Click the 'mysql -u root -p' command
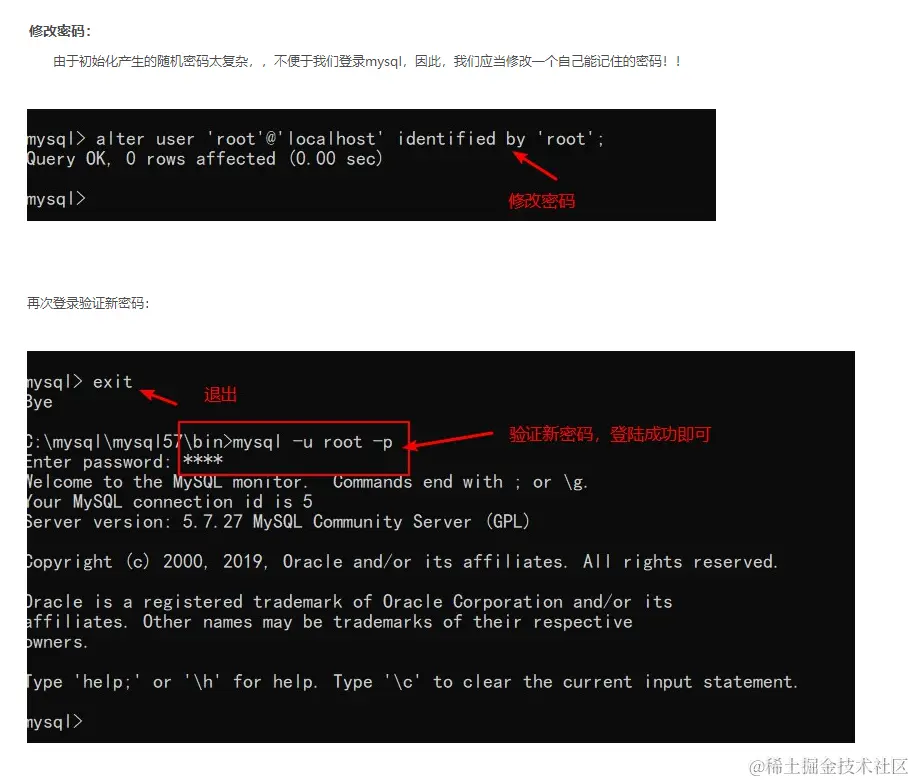915x783 pixels. coord(313,442)
